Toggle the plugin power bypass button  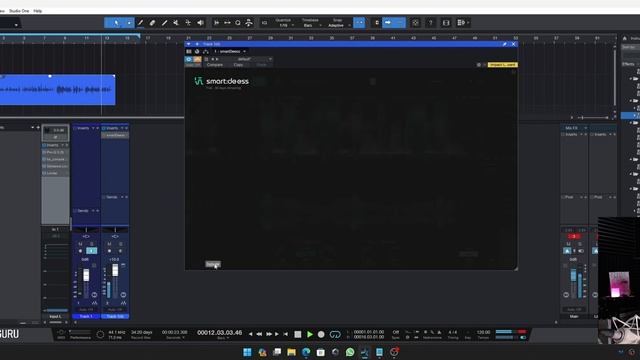pos(189,59)
